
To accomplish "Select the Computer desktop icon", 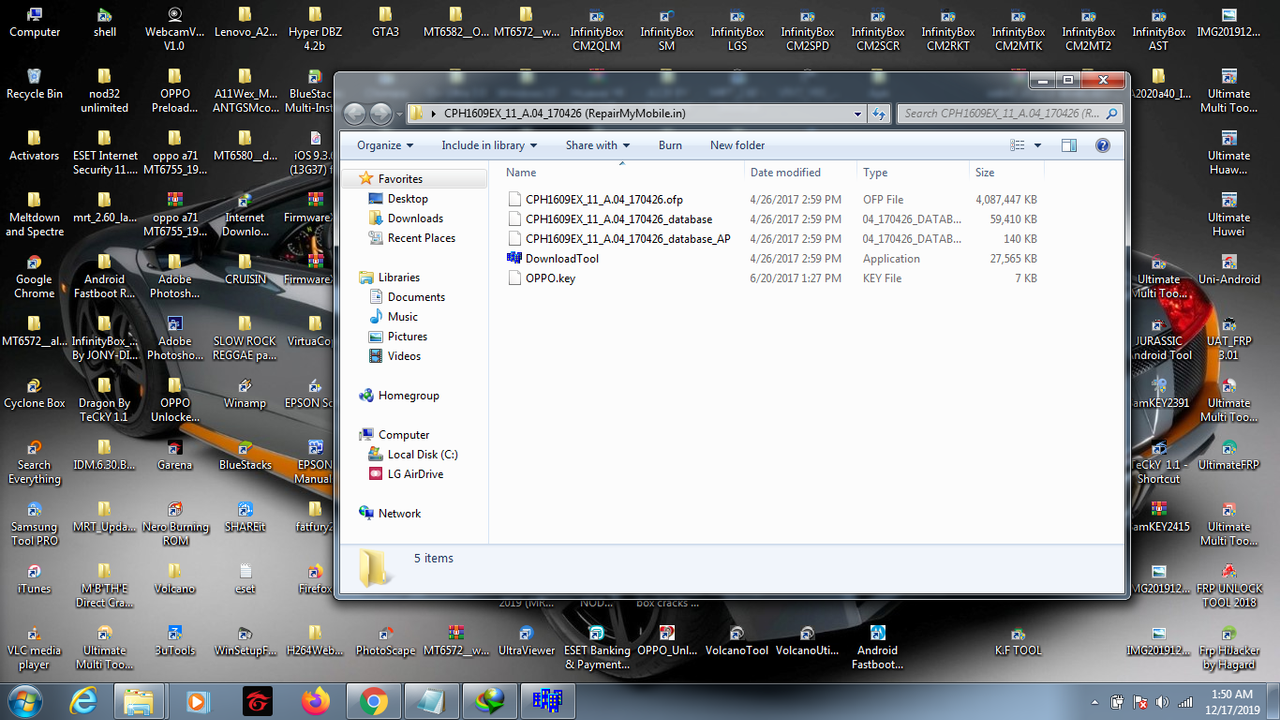I will click(34, 22).
